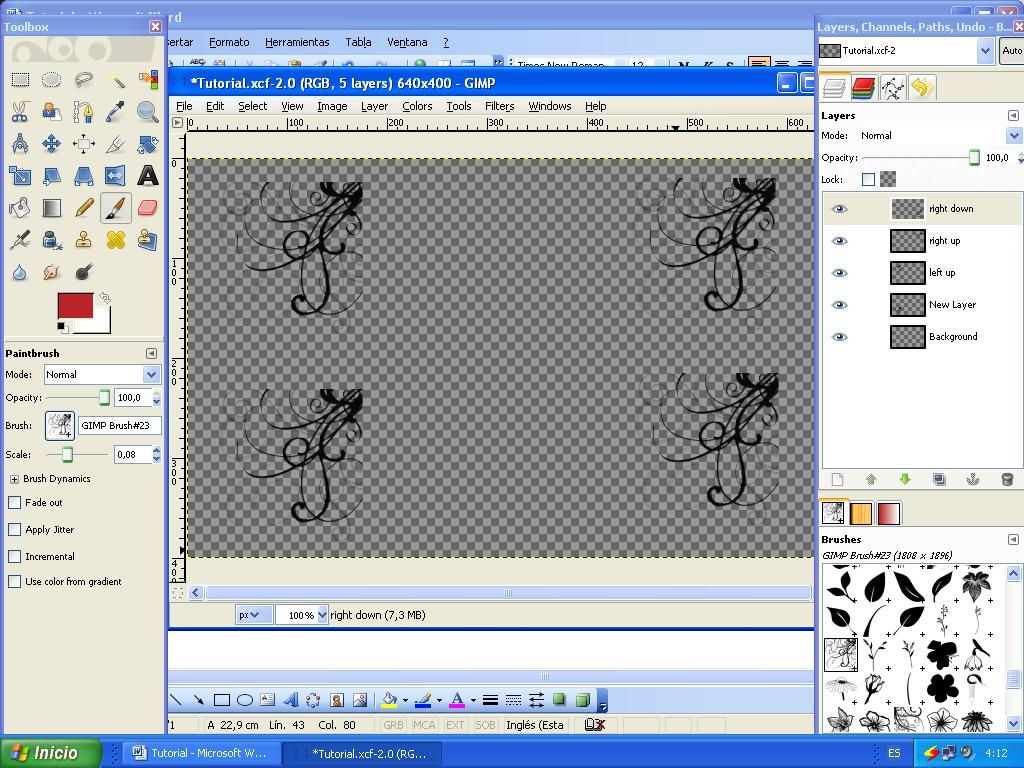The width and height of the screenshot is (1024, 768).
Task: Switch to the Paths tab in Layers dialog
Action: coord(894,87)
